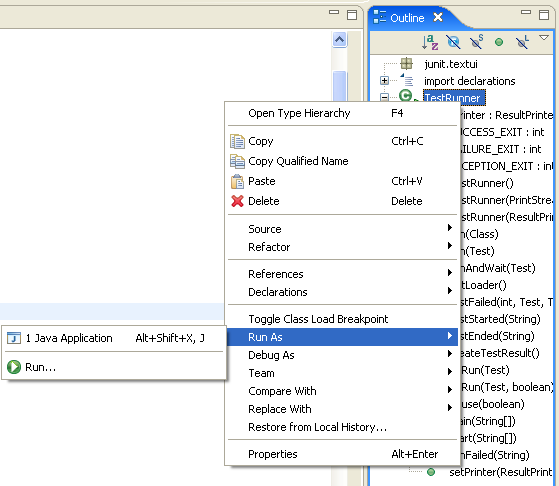
Task: Select setPrinter(ResultPrint method in Outline
Action: point(501,472)
